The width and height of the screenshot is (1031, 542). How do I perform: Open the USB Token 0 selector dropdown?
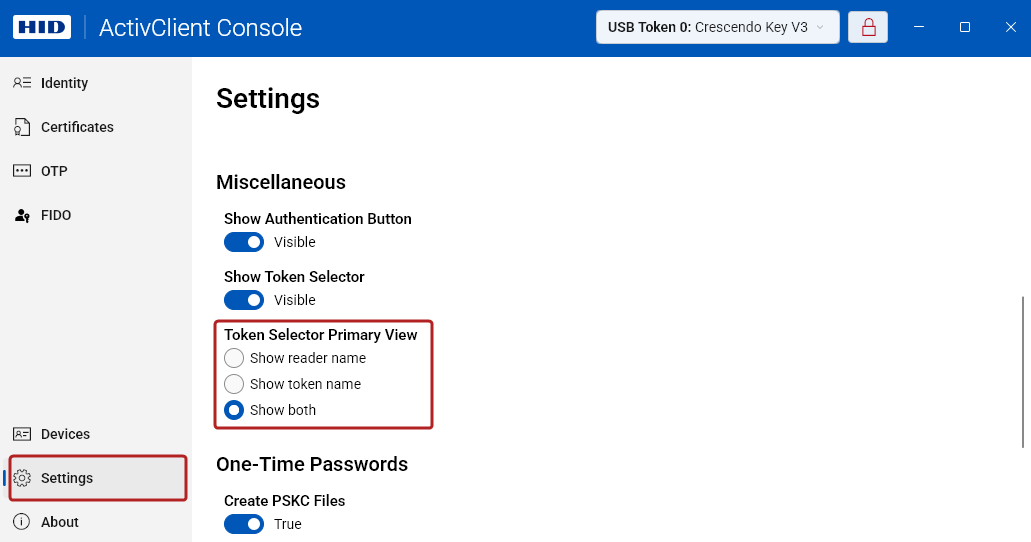tap(716, 27)
